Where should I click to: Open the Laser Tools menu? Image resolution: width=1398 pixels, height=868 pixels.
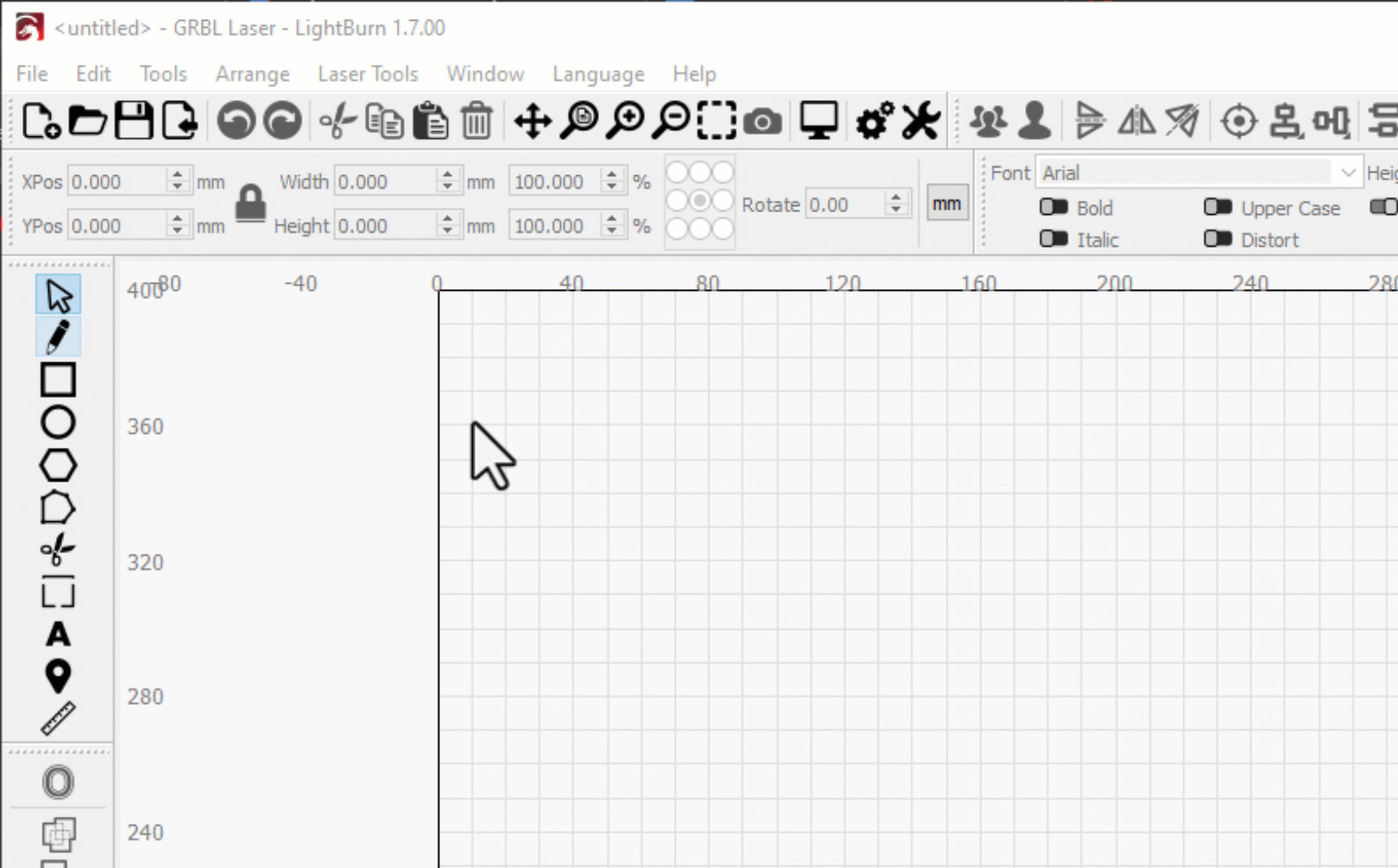368,74
